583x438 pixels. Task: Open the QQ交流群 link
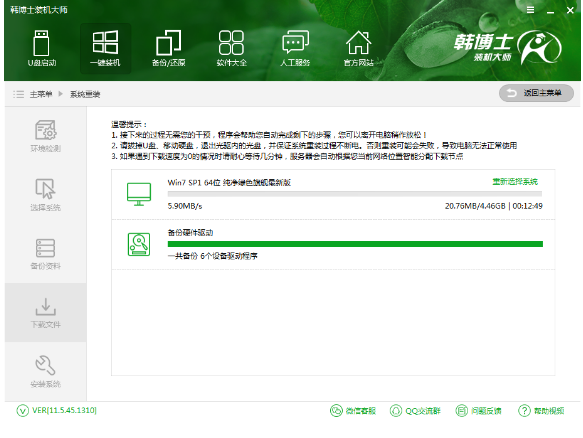[415, 410]
